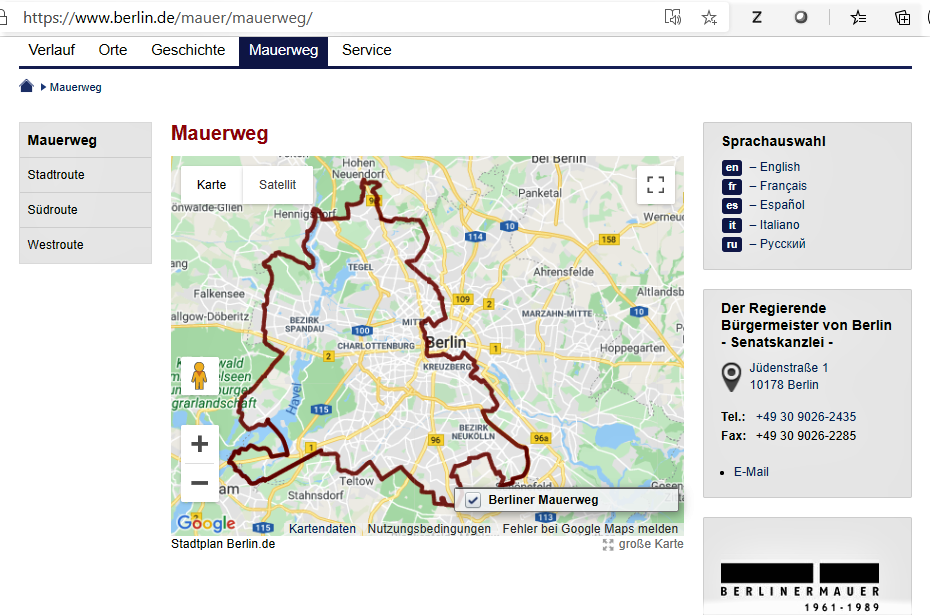This screenshot has width=930, height=615.
Task: Open Stadtplan Berlin.de link
Action: click(223, 544)
